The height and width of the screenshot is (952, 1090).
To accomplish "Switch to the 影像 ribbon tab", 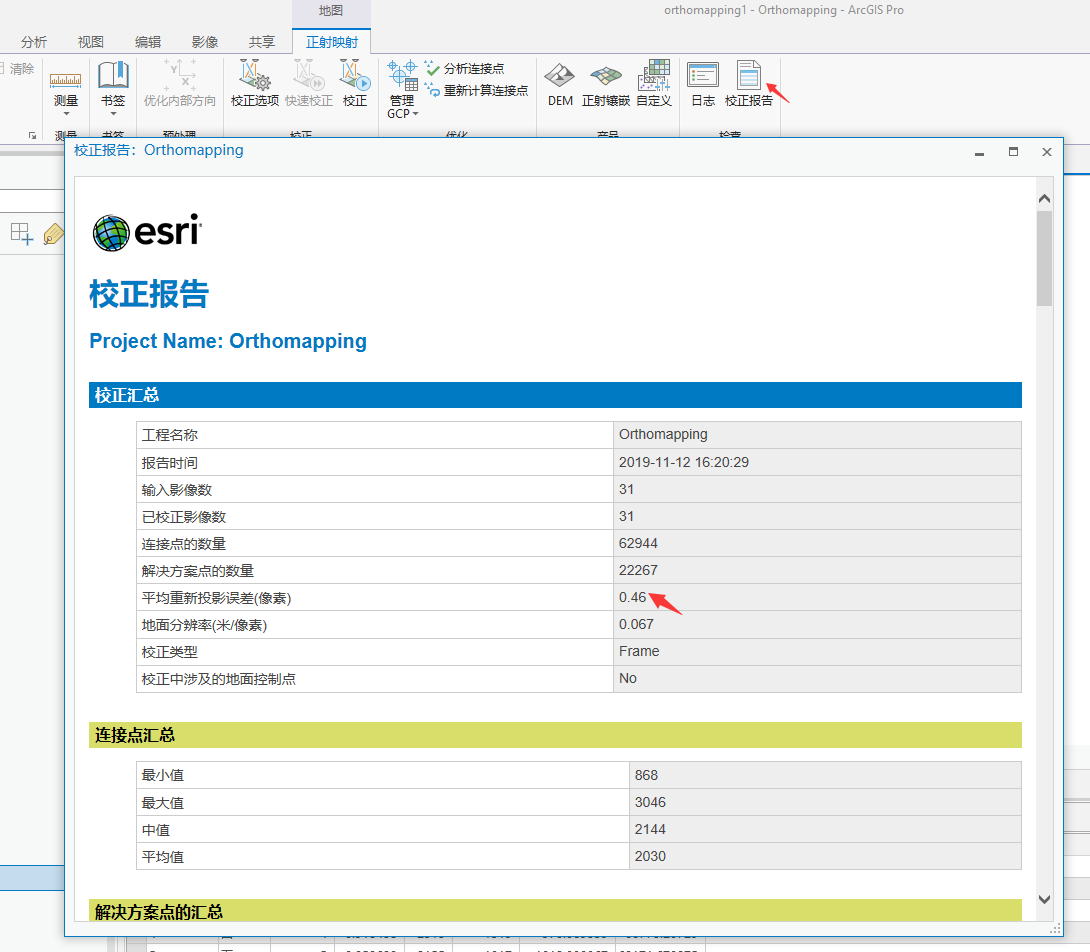I will coord(204,42).
